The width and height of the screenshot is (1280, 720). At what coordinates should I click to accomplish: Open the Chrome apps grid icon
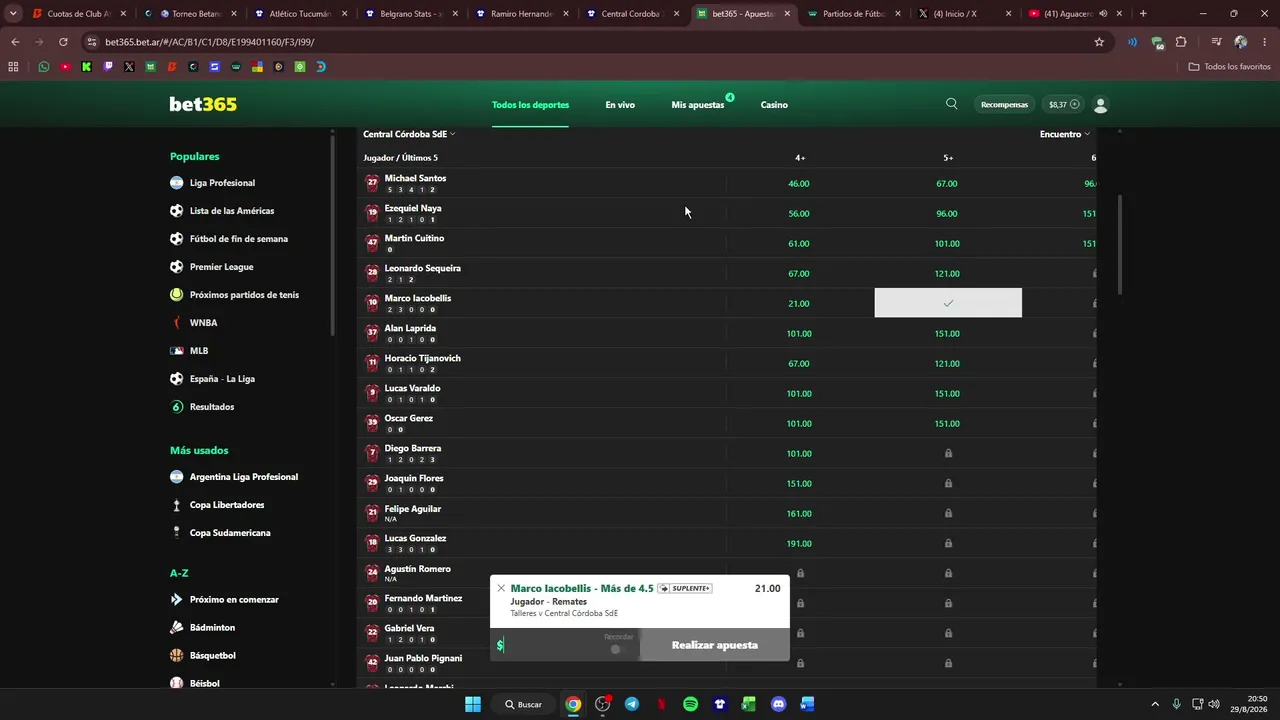pyautogui.click(x=13, y=67)
